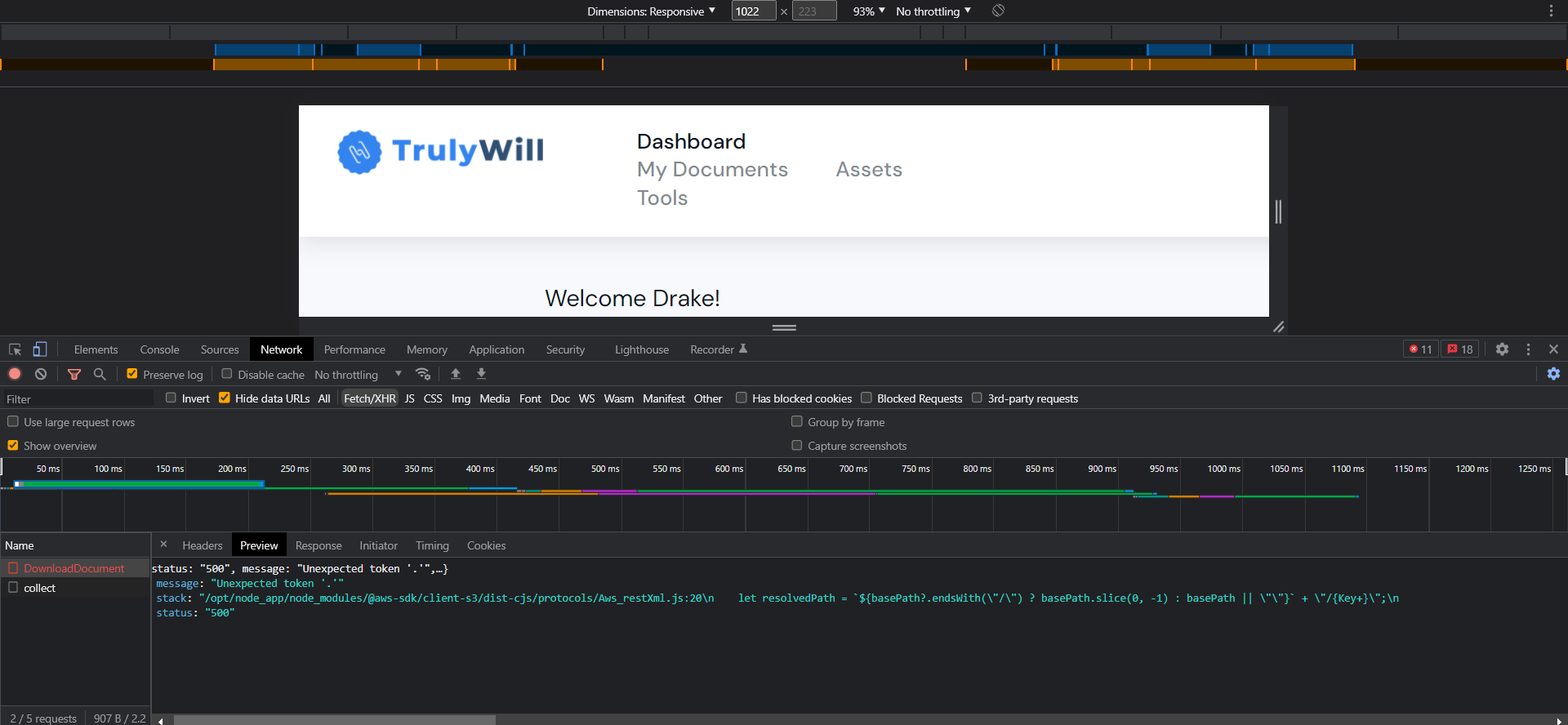Image resolution: width=1568 pixels, height=725 pixels.
Task: Open the Application tab
Action: (497, 349)
